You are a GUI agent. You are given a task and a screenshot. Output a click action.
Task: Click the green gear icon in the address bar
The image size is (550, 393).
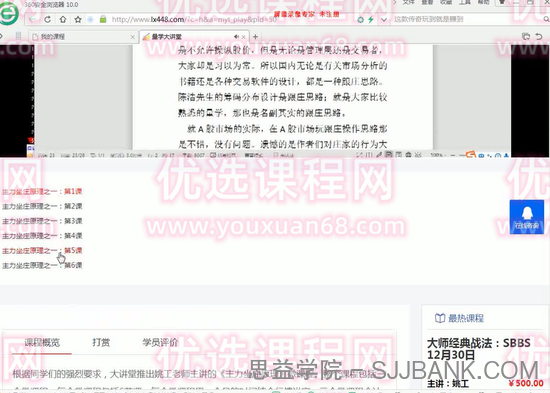tap(360, 20)
